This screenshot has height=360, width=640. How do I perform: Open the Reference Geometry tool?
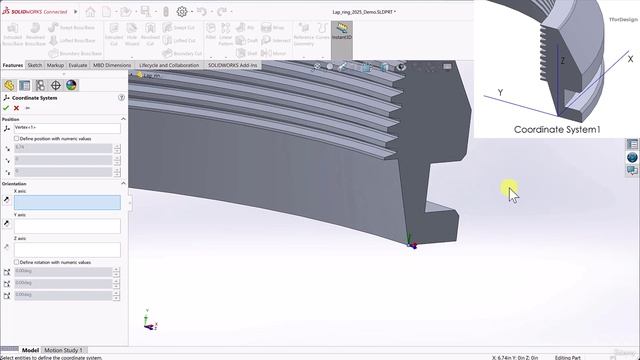click(x=304, y=34)
